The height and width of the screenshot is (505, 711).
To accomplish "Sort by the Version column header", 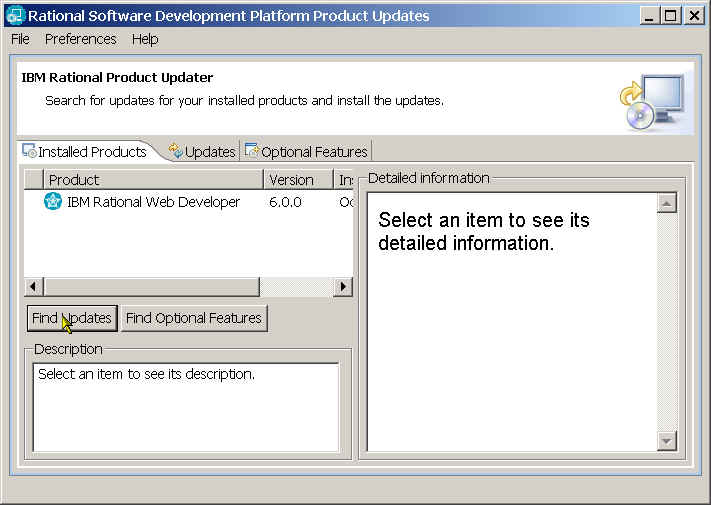I will [x=298, y=180].
